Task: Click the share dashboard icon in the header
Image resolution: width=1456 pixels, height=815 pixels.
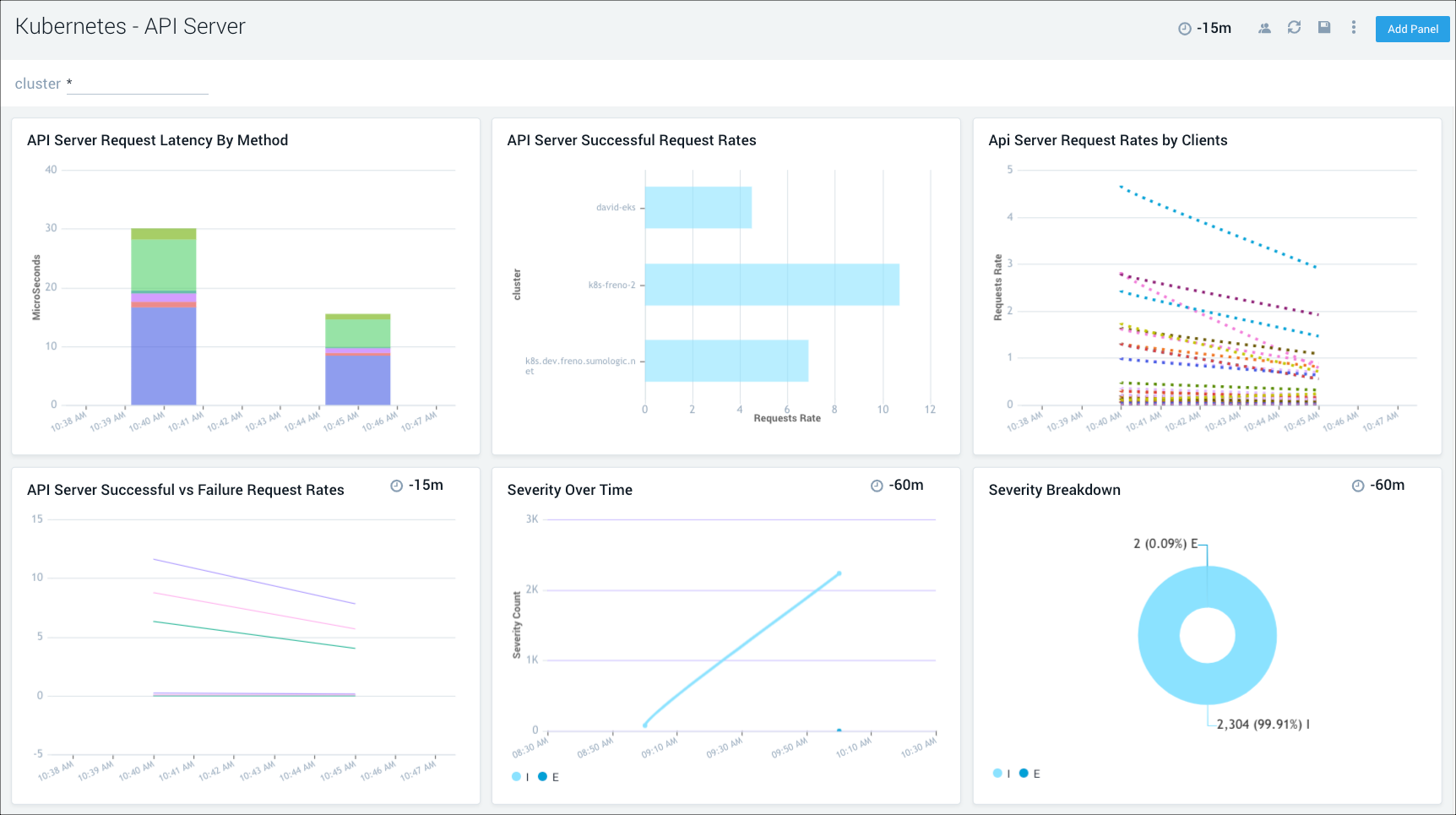Action: pos(1264,27)
